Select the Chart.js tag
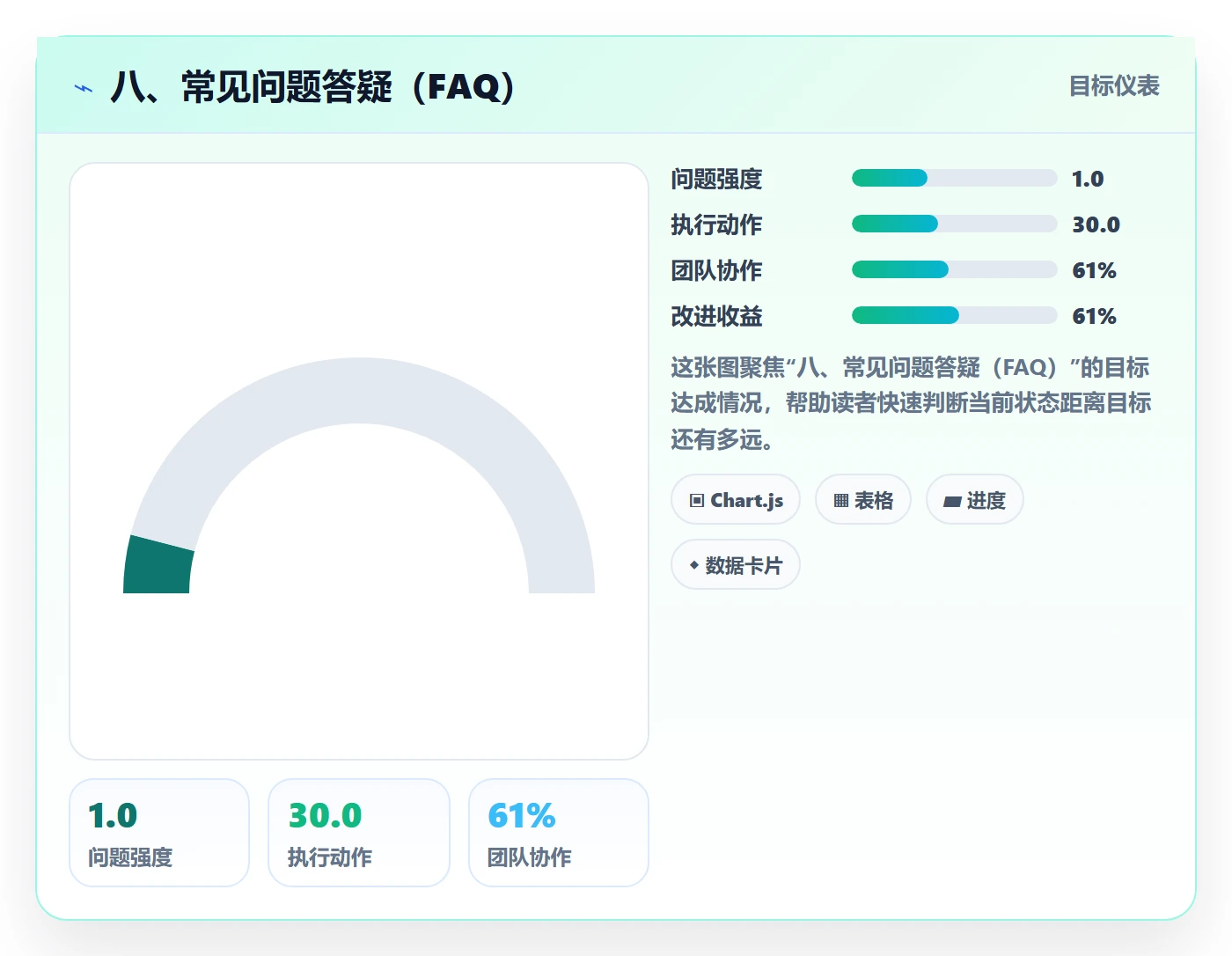 [x=736, y=499]
